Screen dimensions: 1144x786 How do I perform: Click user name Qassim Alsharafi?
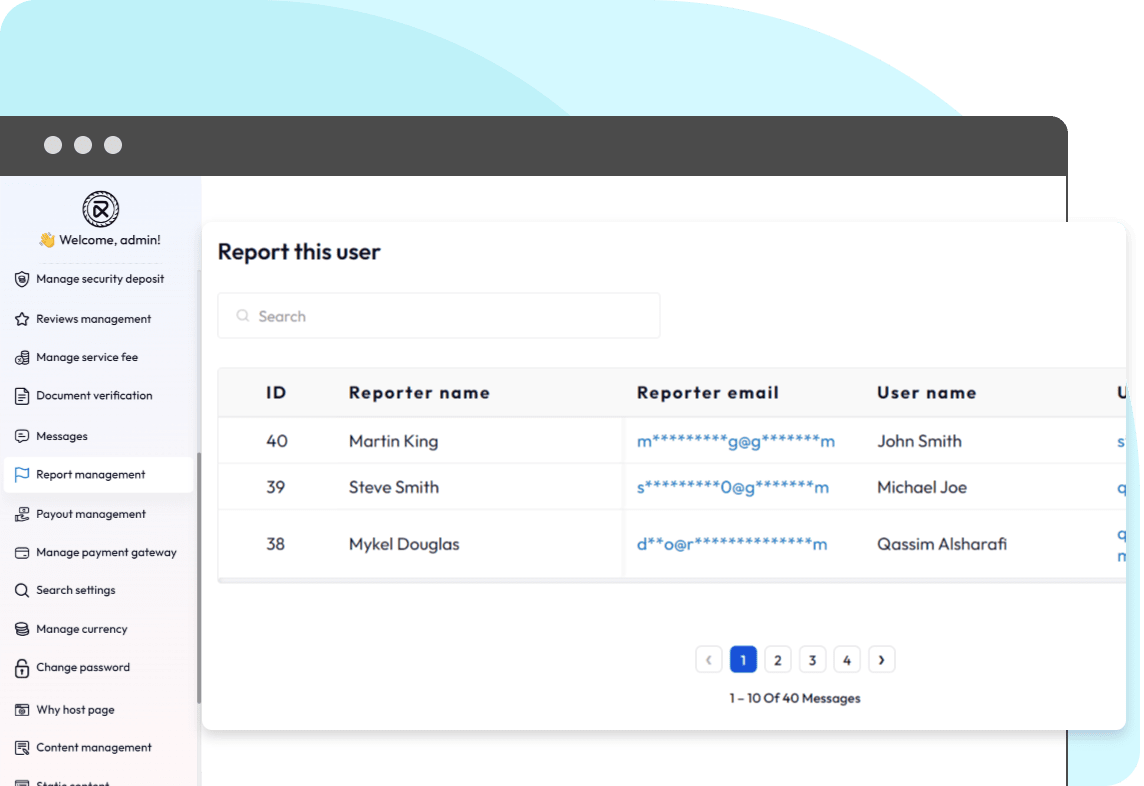click(x=942, y=544)
